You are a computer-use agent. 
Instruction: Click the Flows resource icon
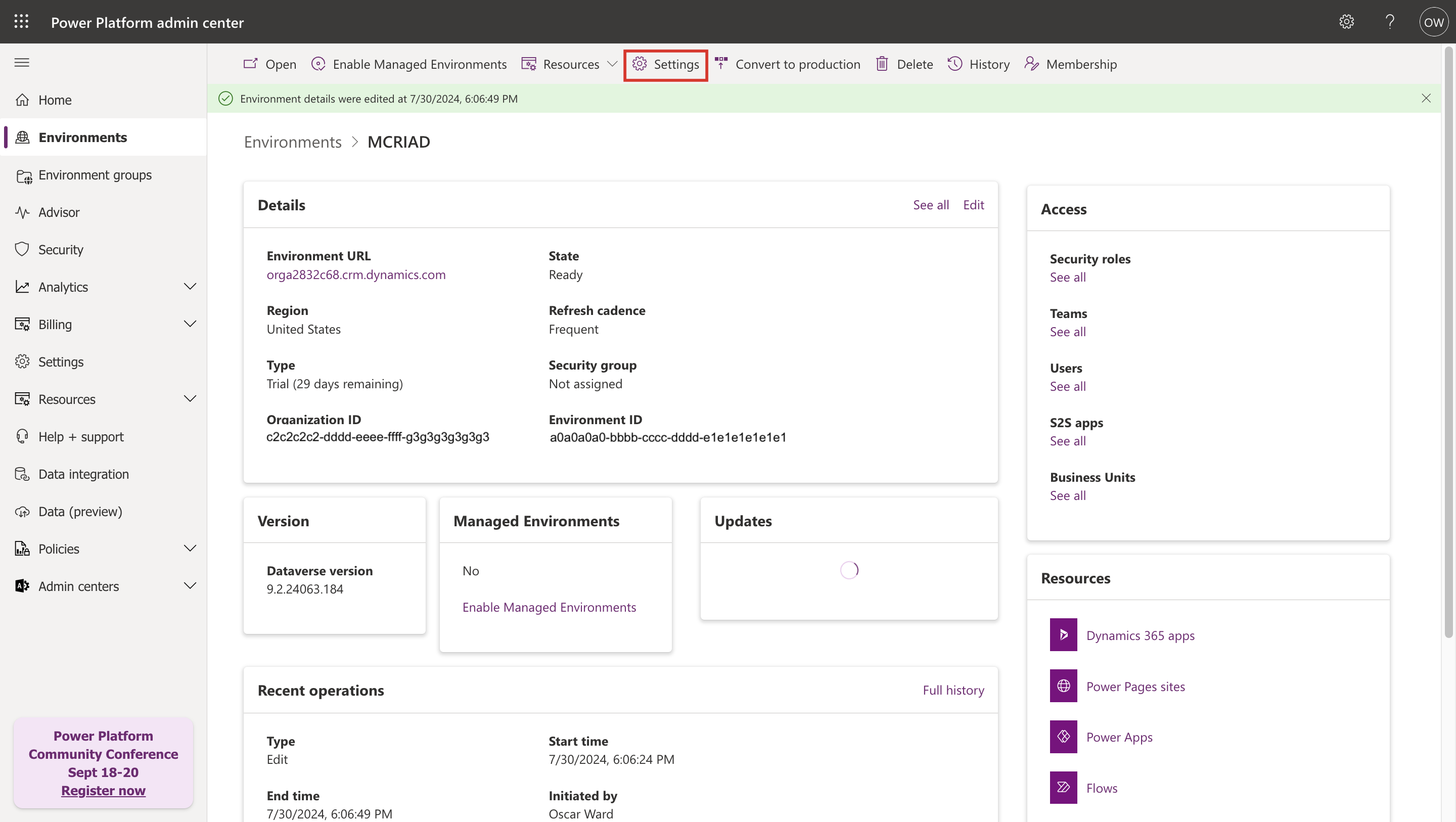pyautogui.click(x=1063, y=788)
